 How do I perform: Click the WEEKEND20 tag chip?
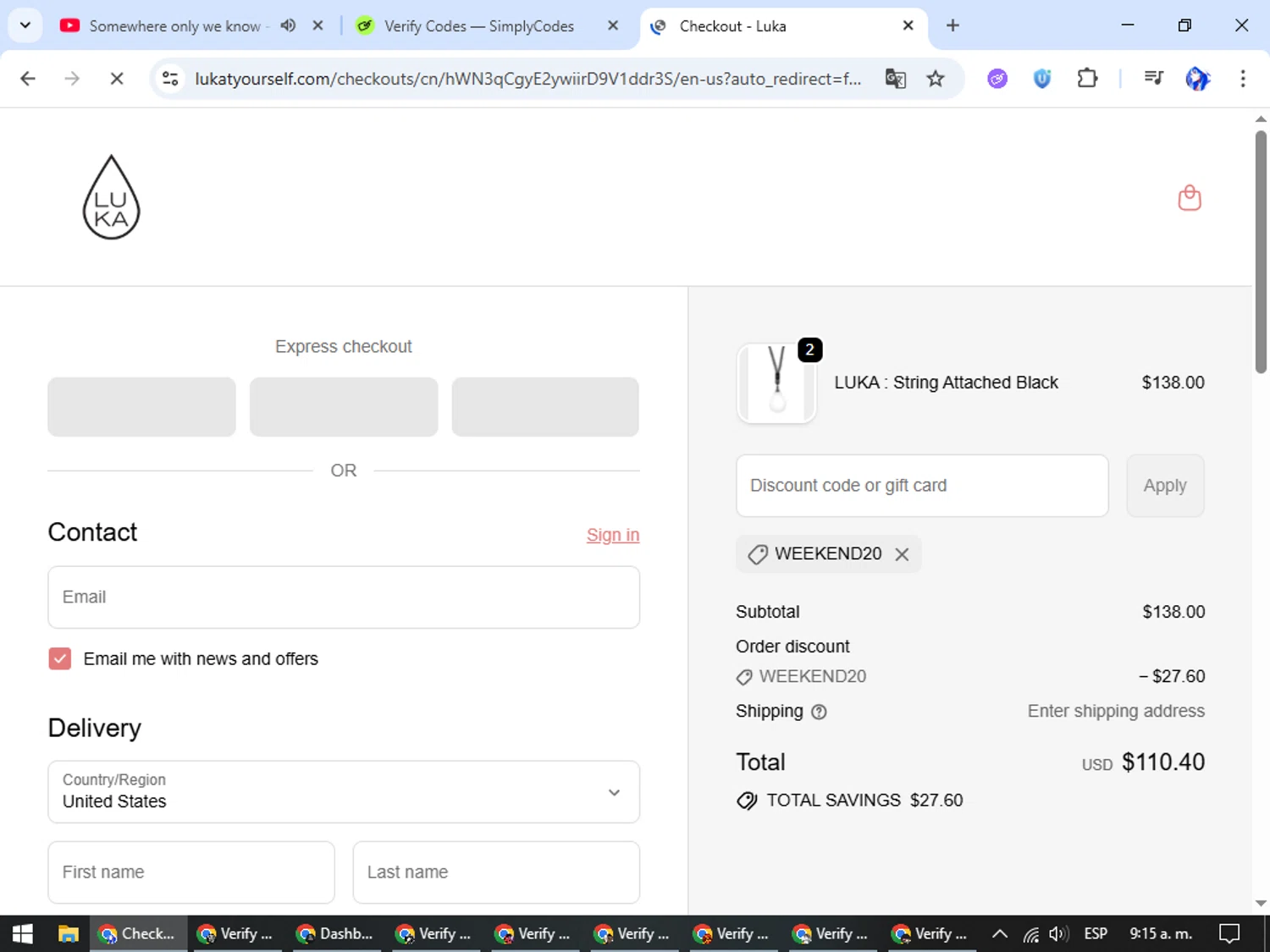(x=828, y=554)
